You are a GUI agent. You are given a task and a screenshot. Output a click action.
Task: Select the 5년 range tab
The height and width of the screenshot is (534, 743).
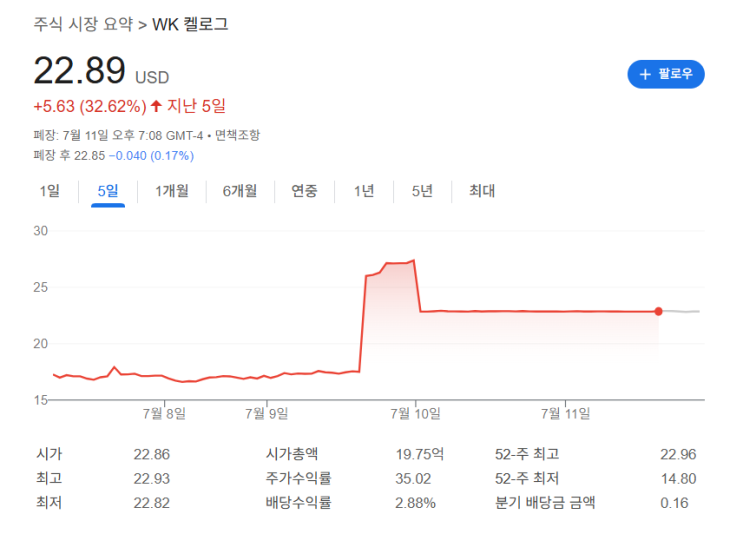(422, 191)
